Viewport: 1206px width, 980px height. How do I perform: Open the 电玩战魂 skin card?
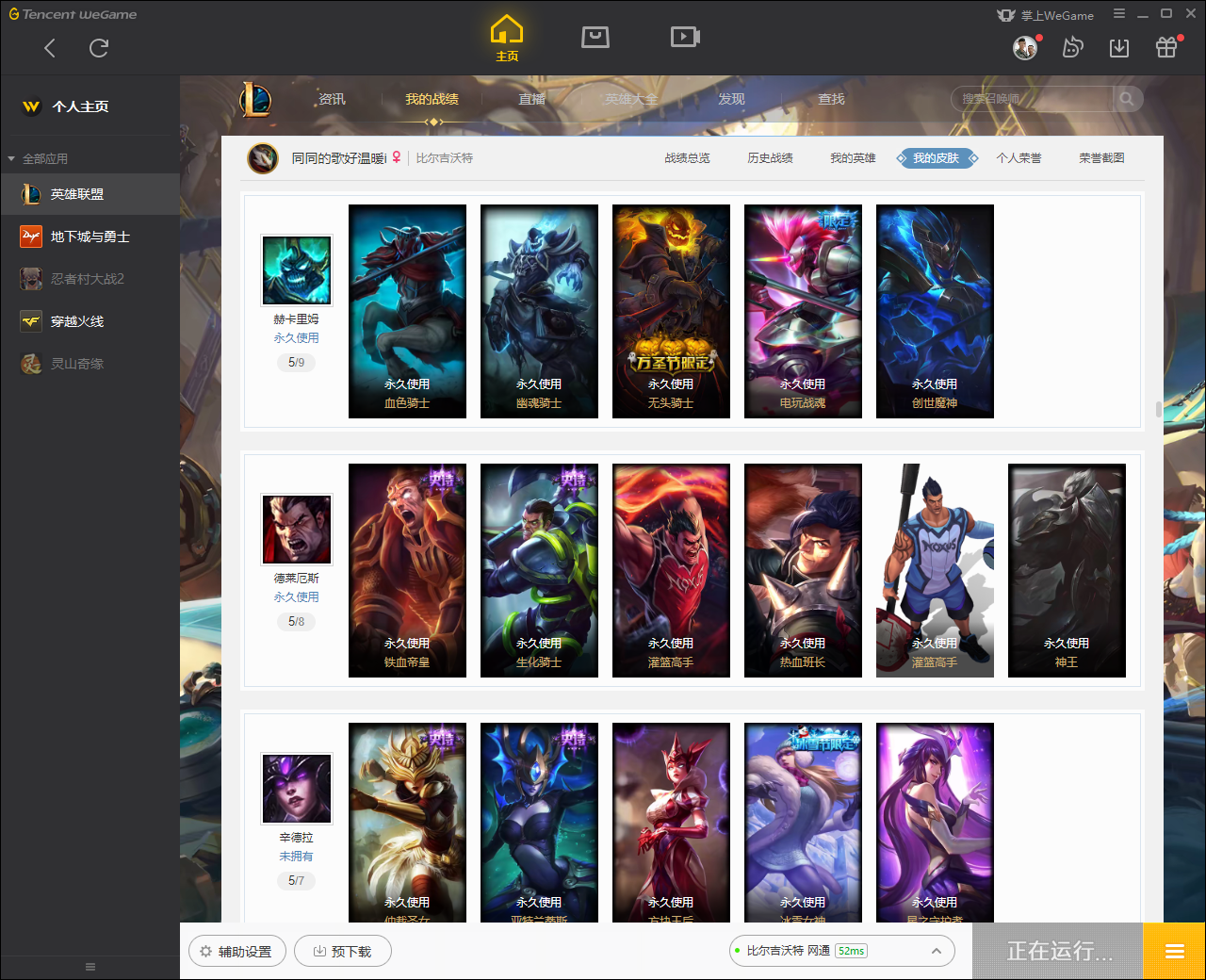point(803,311)
